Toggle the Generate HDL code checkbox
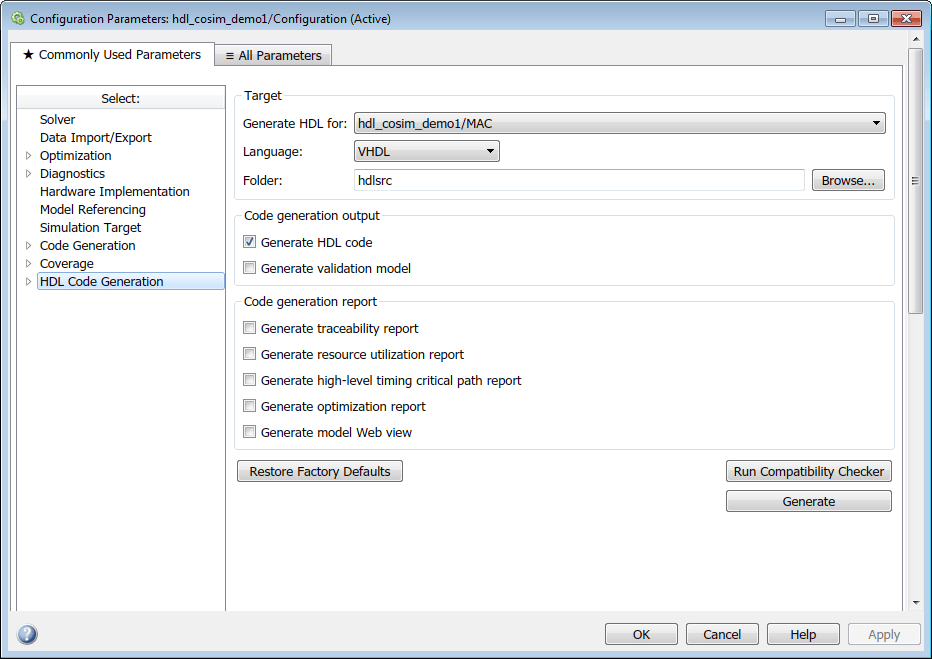 pos(250,242)
